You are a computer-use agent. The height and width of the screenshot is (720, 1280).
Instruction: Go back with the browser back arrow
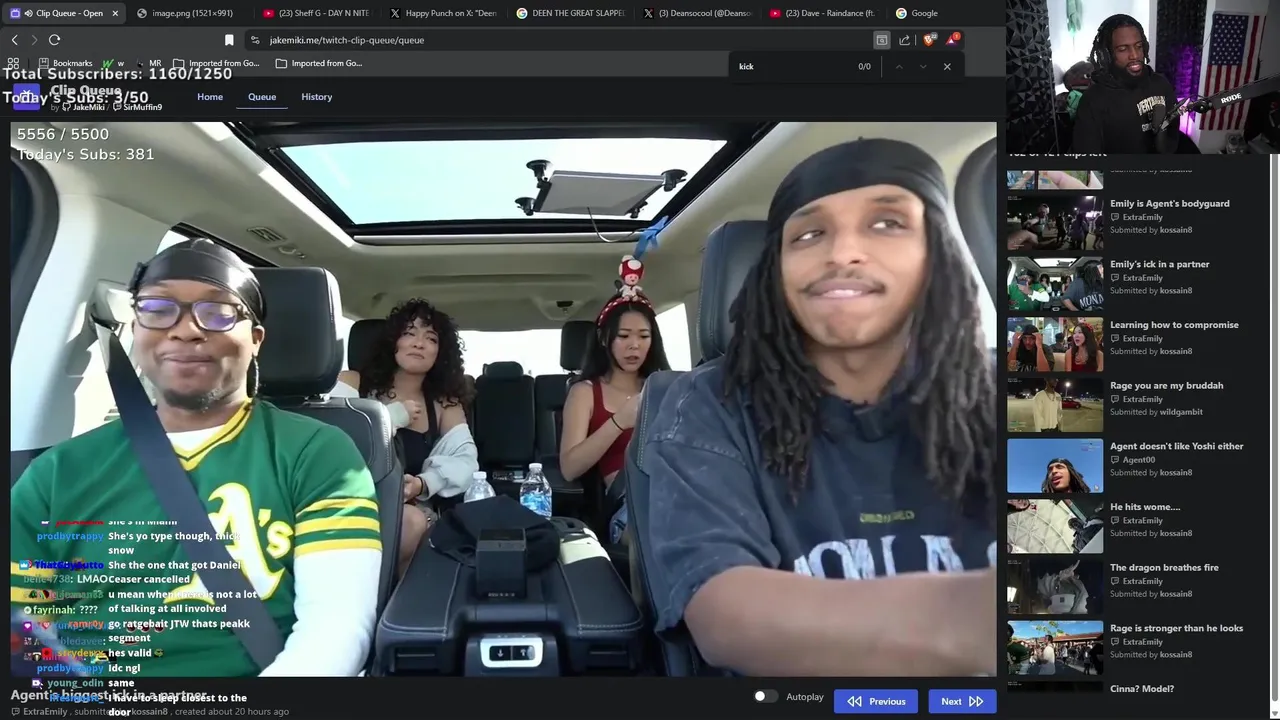click(x=14, y=40)
